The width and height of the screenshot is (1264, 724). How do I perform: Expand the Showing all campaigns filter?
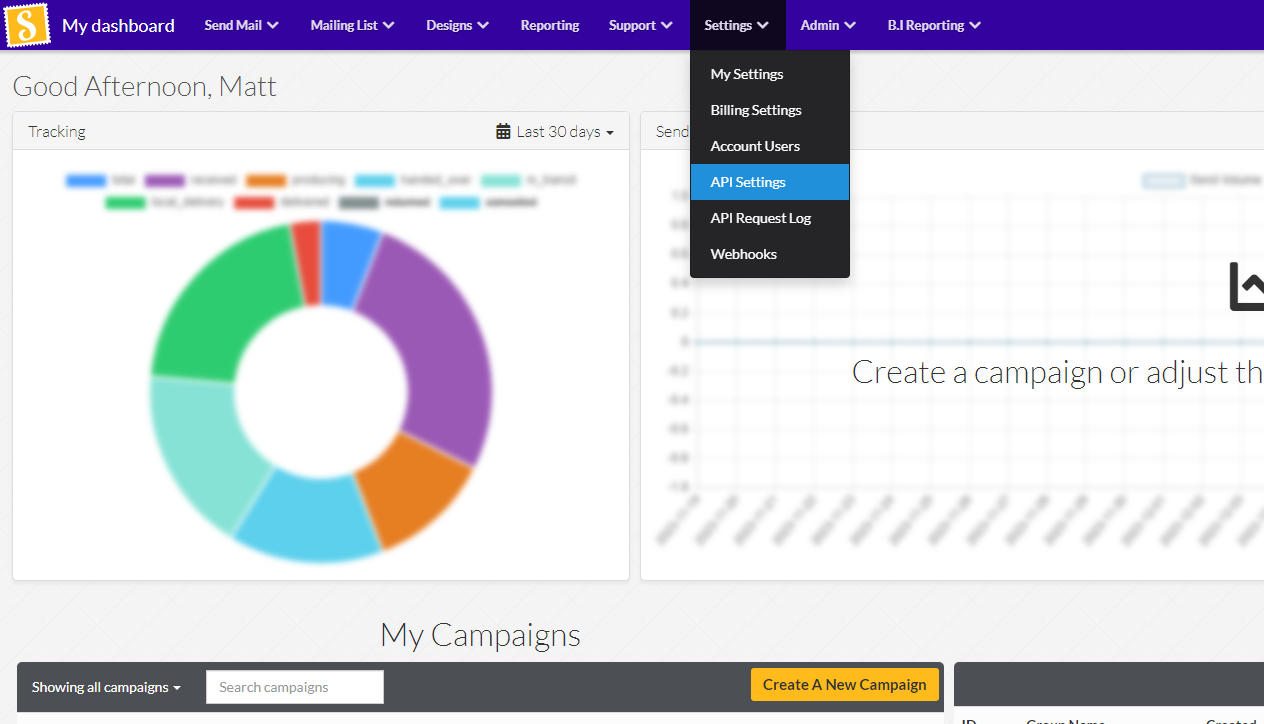(106, 687)
